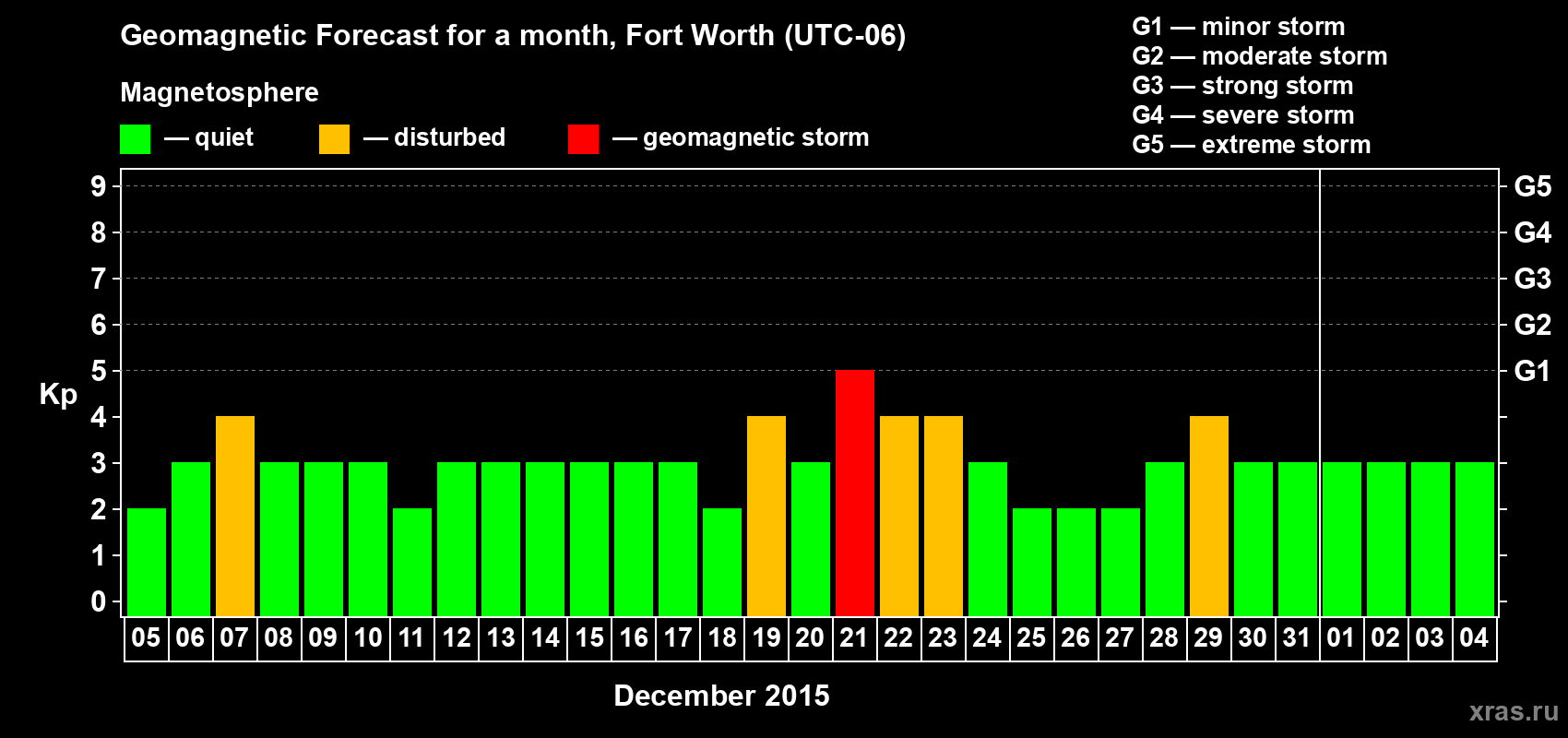Click date label 31 on the axis

(x=1297, y=637)
